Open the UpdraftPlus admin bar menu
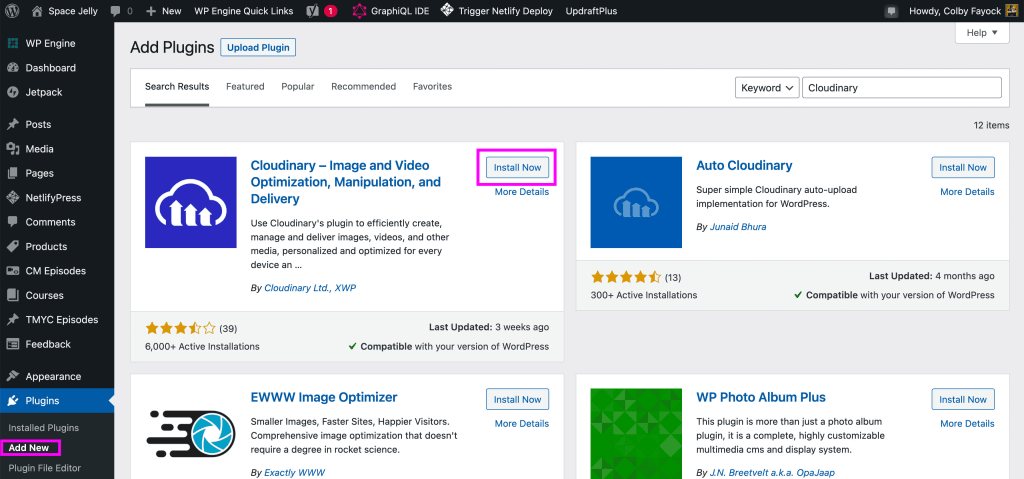The image size is (1024, 479). 591,11
